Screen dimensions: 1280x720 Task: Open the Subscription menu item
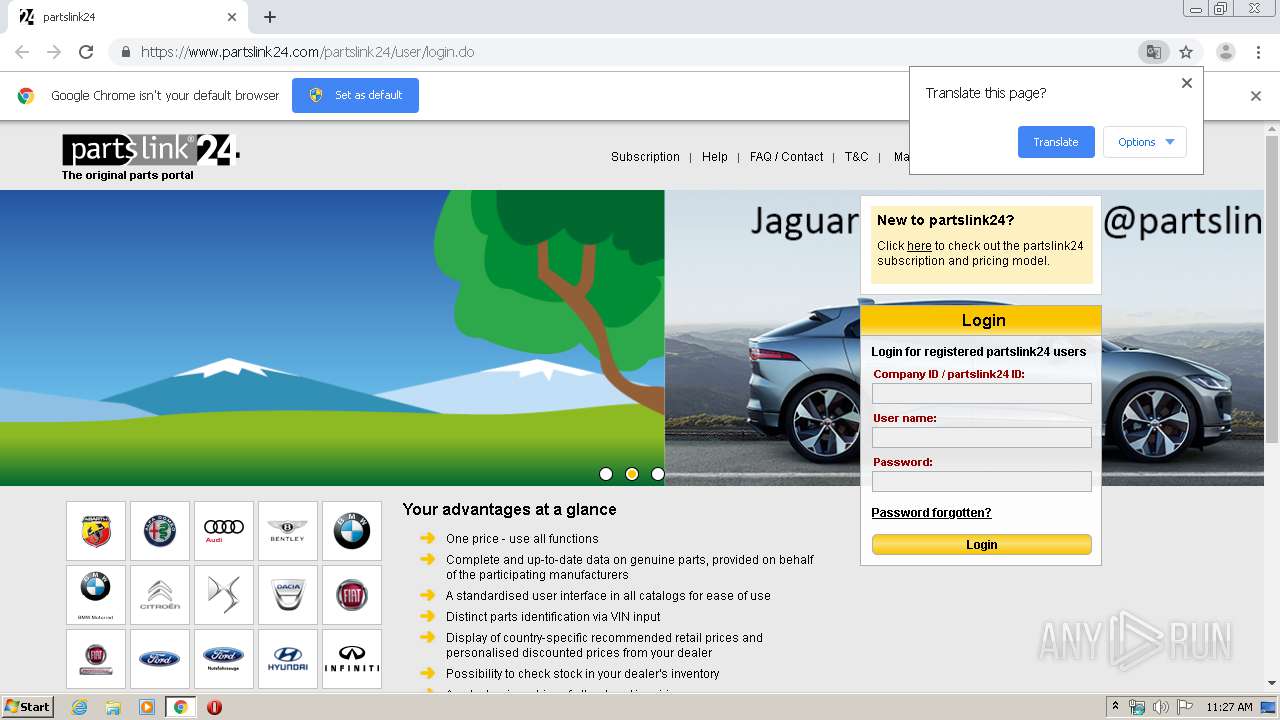coord(645,157)
